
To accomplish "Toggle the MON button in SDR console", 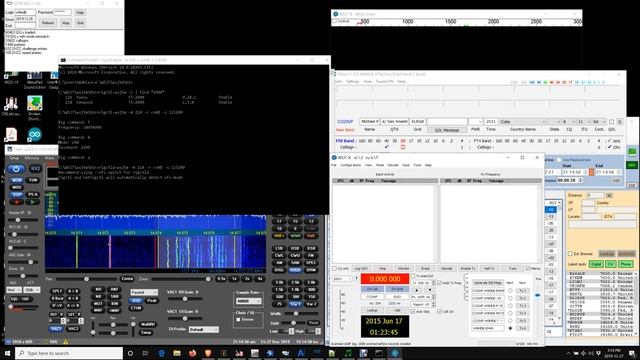I will (17, 180).
